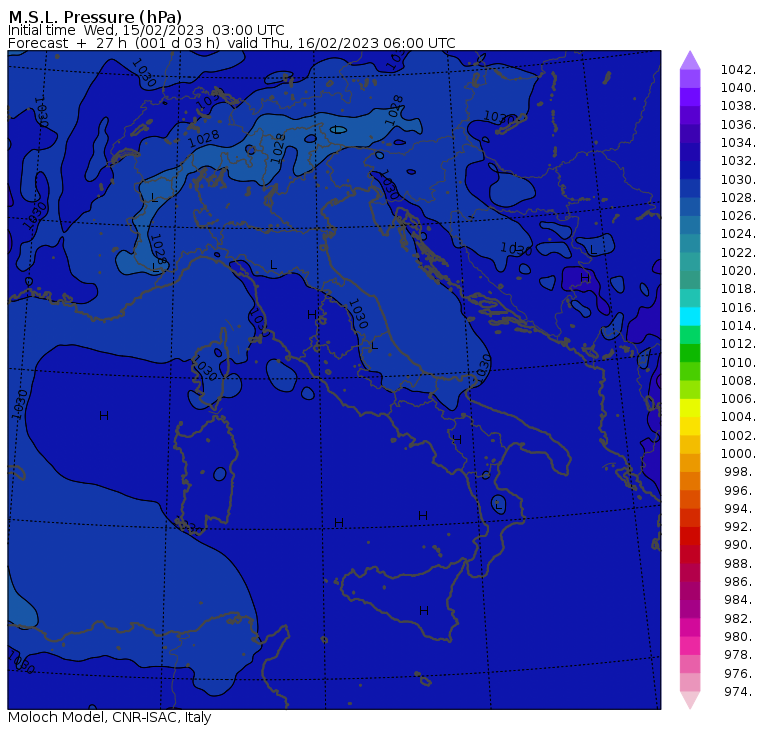Click the H marker over Sicily
The image size is (760, 731).
click(424, 611)
